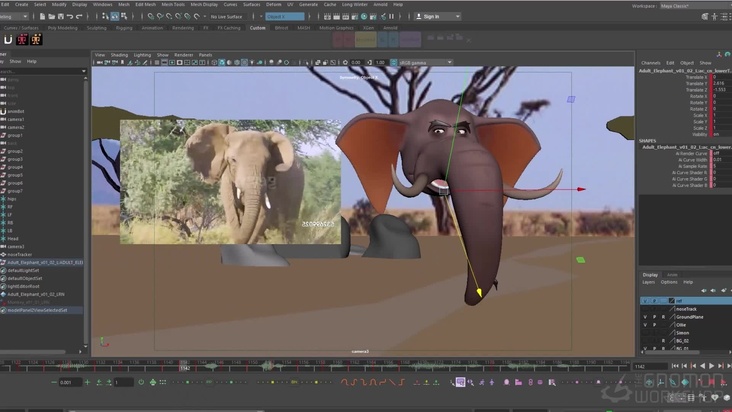
Task: Click the human figure icon top right
Action: click(x=714, y=17)
